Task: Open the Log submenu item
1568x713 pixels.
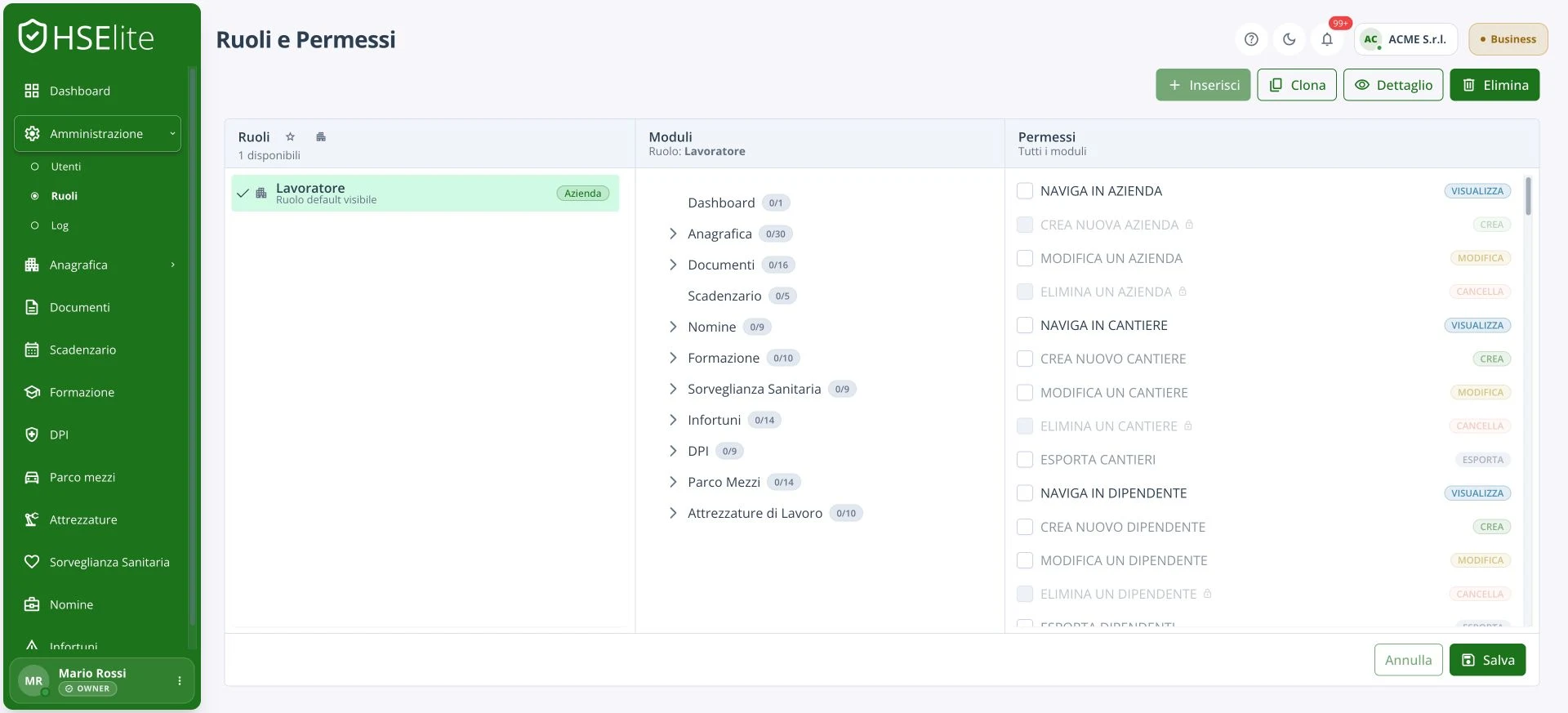Action: click(60, 225)
